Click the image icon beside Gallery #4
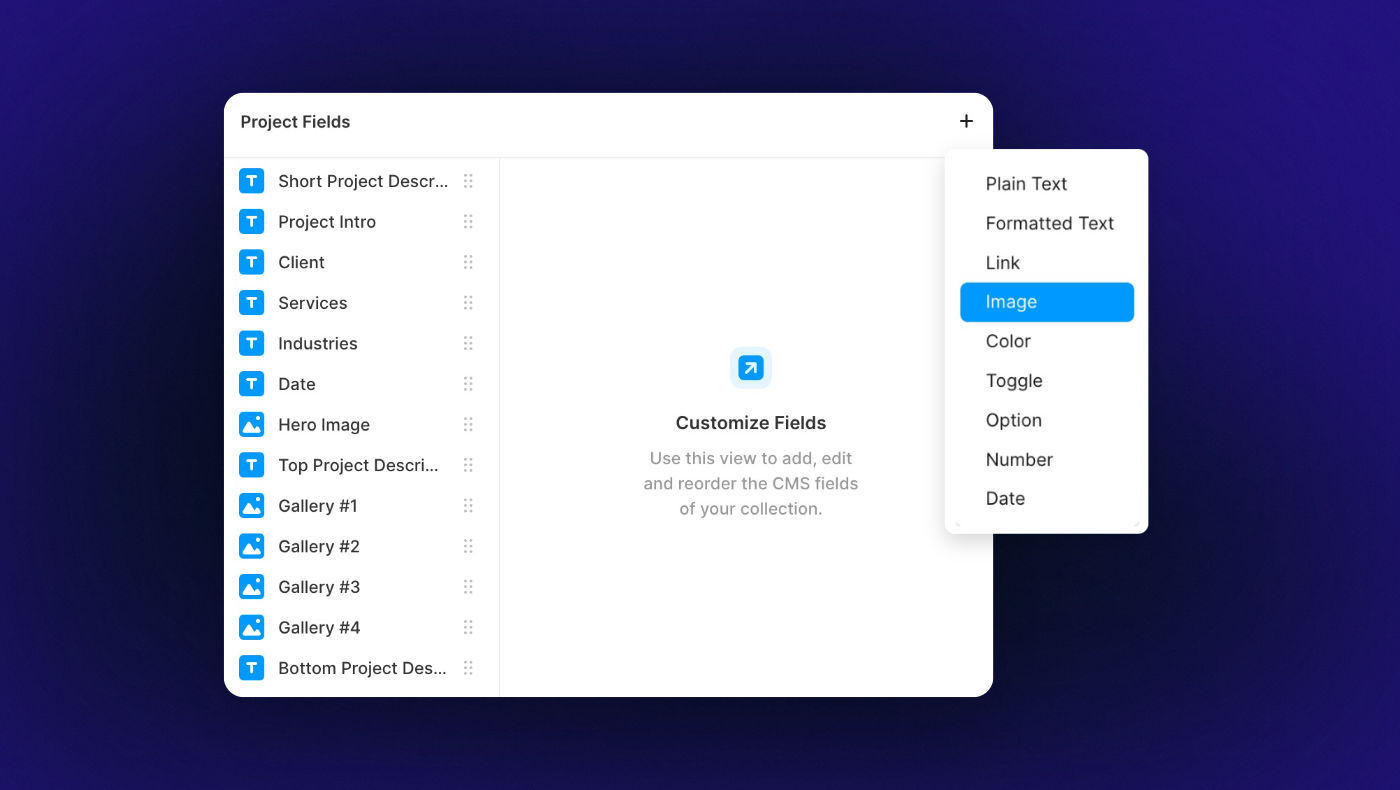 (251, 627)
